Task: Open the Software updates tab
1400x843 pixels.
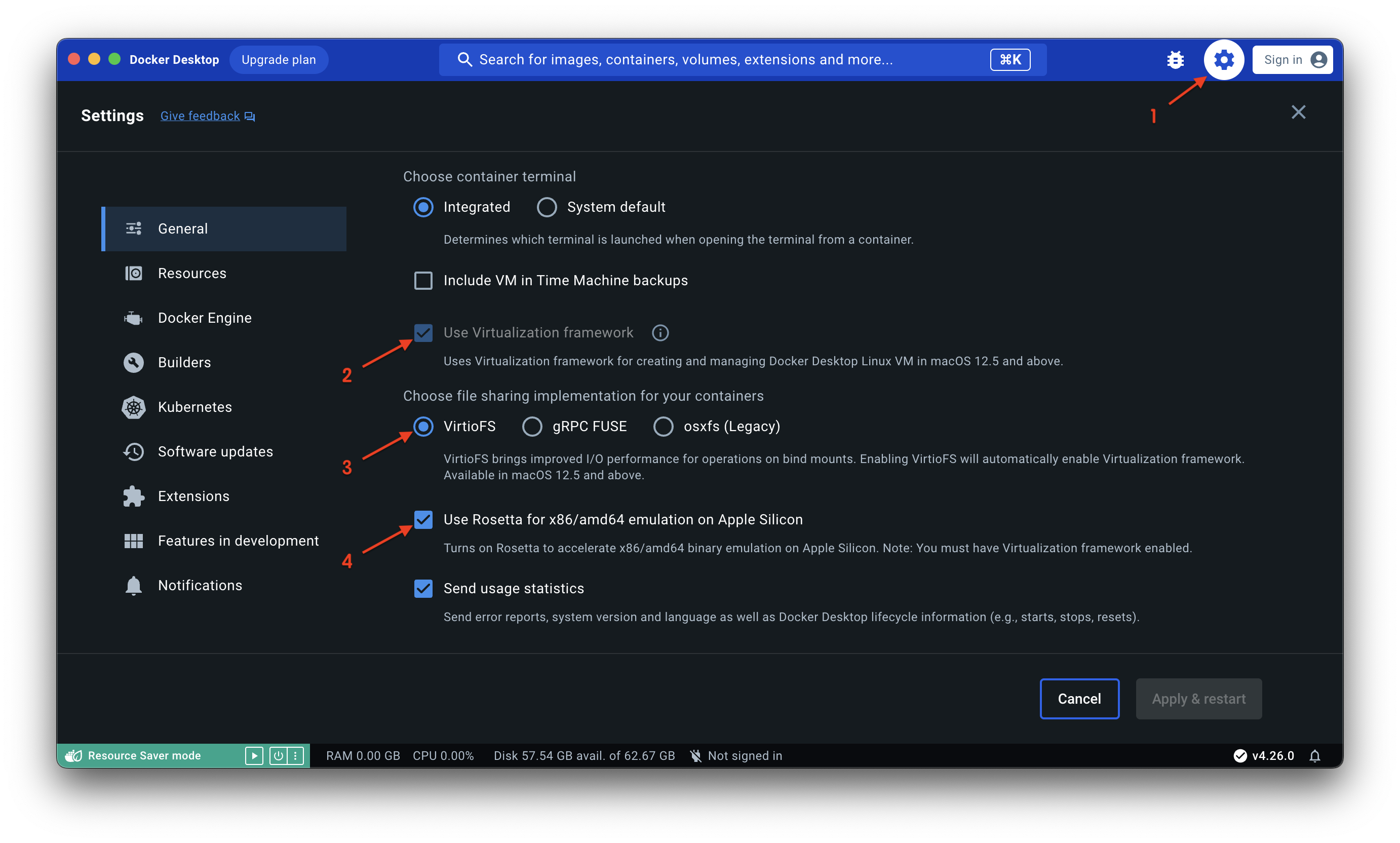Action: coord(224,451)
